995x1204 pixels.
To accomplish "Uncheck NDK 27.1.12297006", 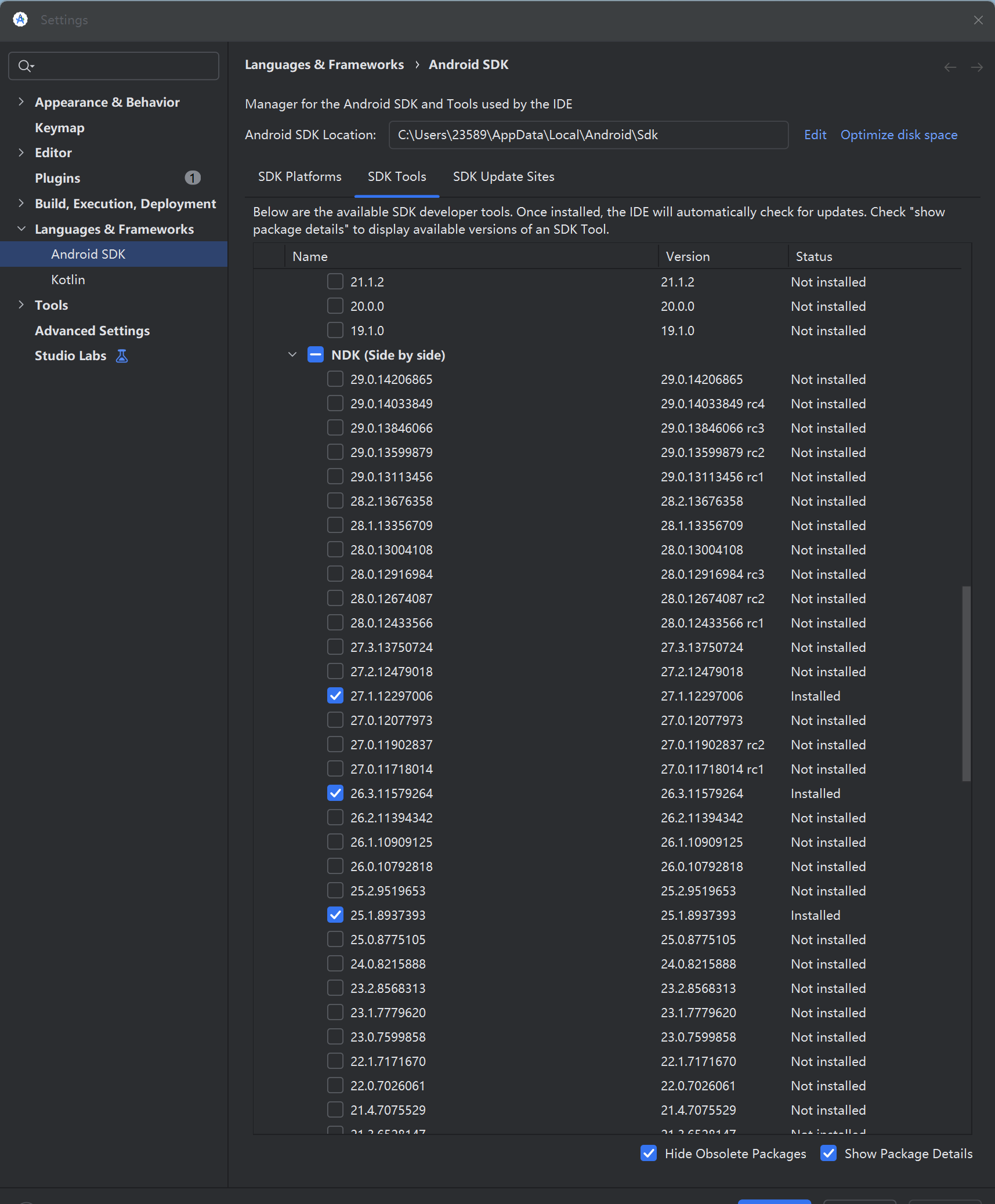I will click(335, 696).
